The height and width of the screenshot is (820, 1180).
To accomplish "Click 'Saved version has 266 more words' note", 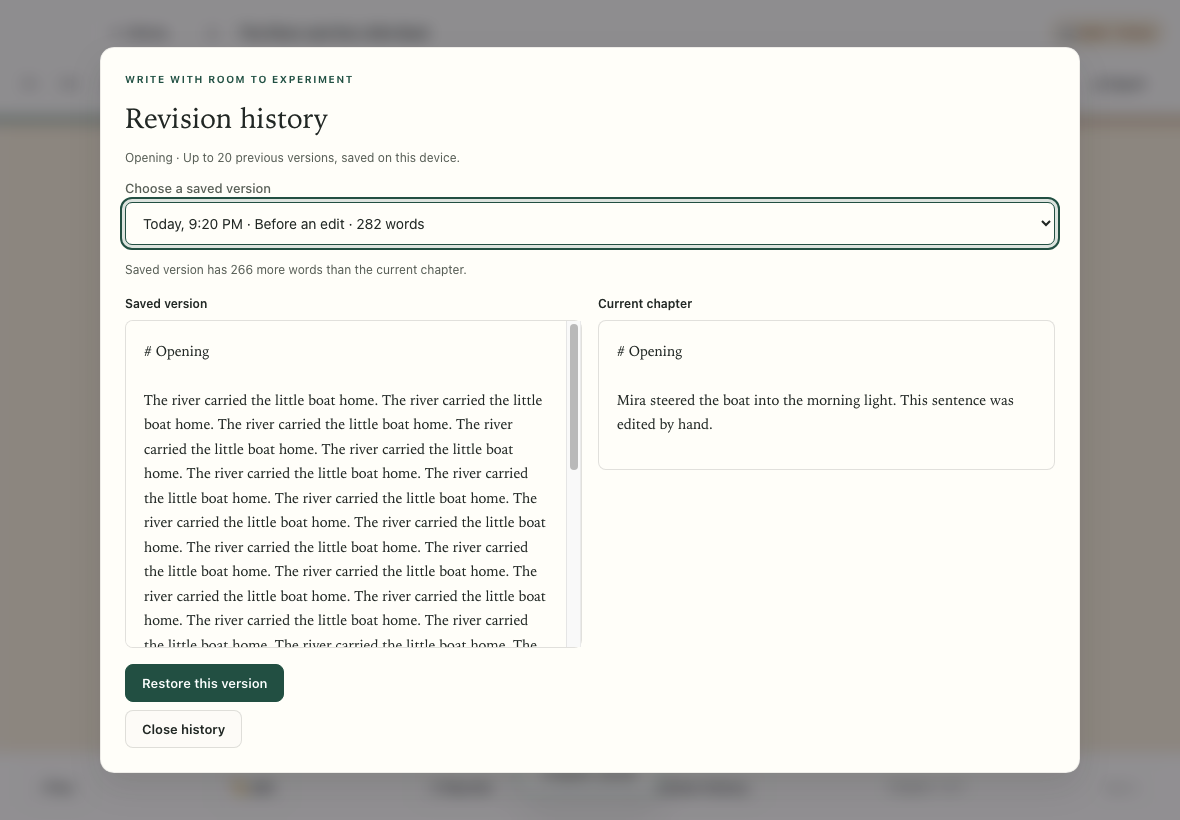I will pos(296,269).
